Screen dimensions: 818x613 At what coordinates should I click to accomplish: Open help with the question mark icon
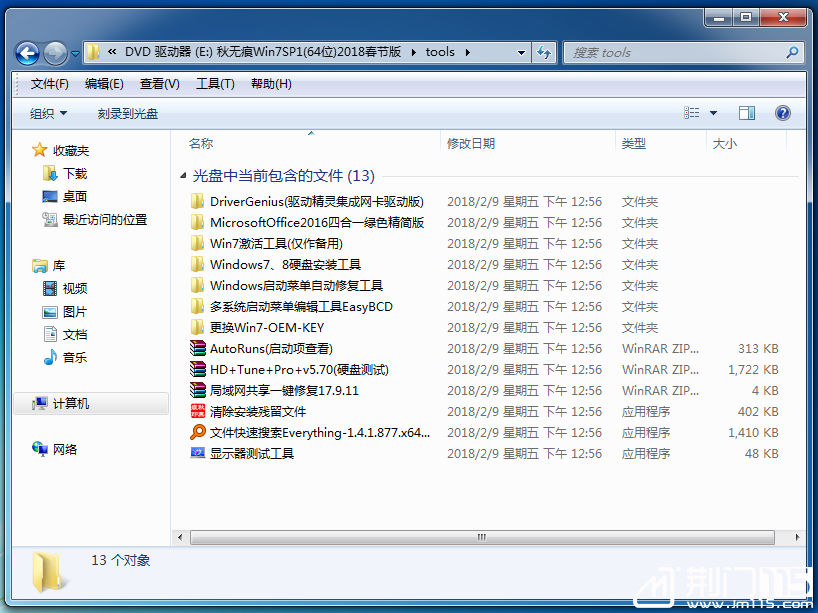click(x=783, y=113)
